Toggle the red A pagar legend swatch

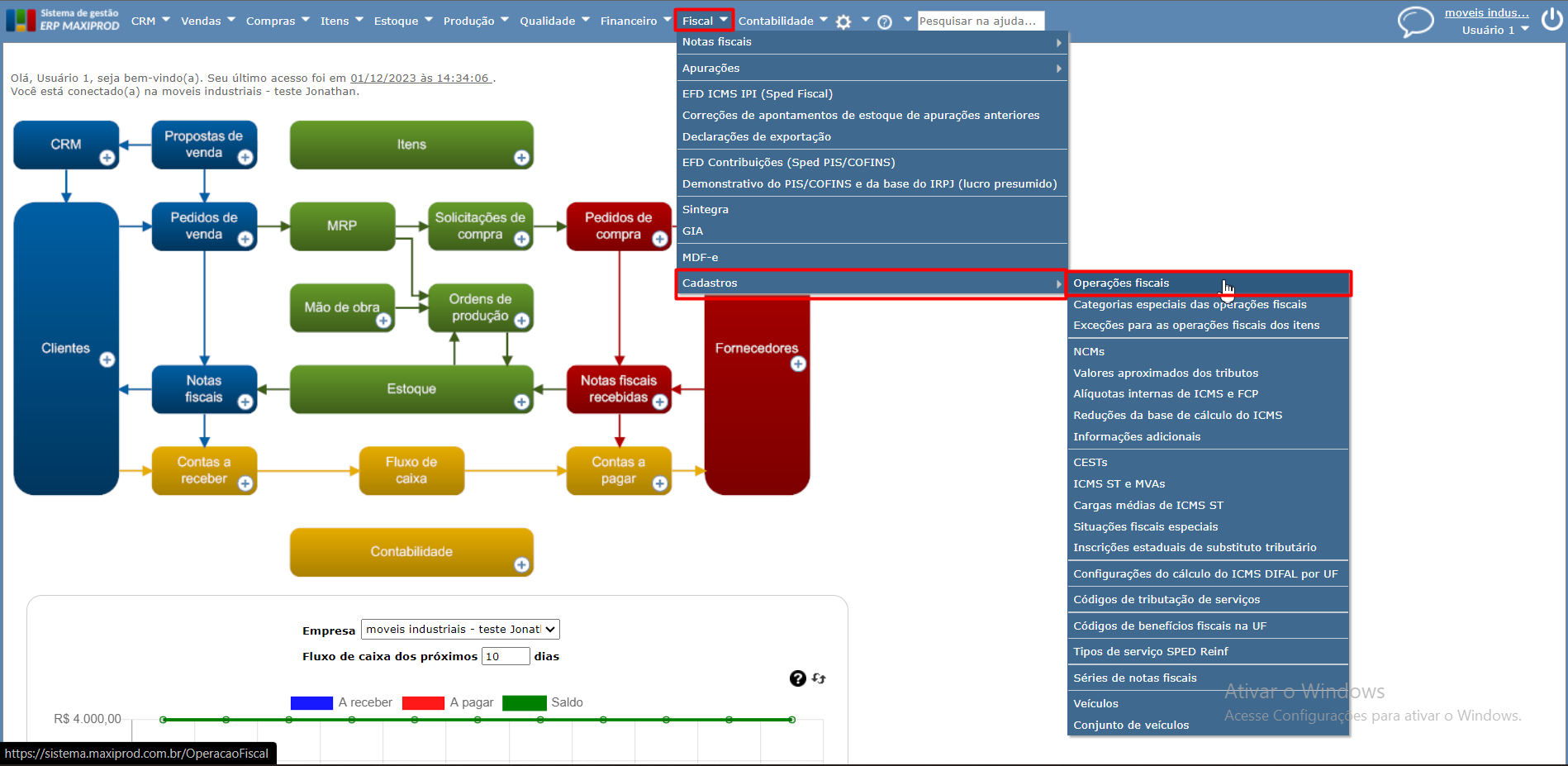423,703
